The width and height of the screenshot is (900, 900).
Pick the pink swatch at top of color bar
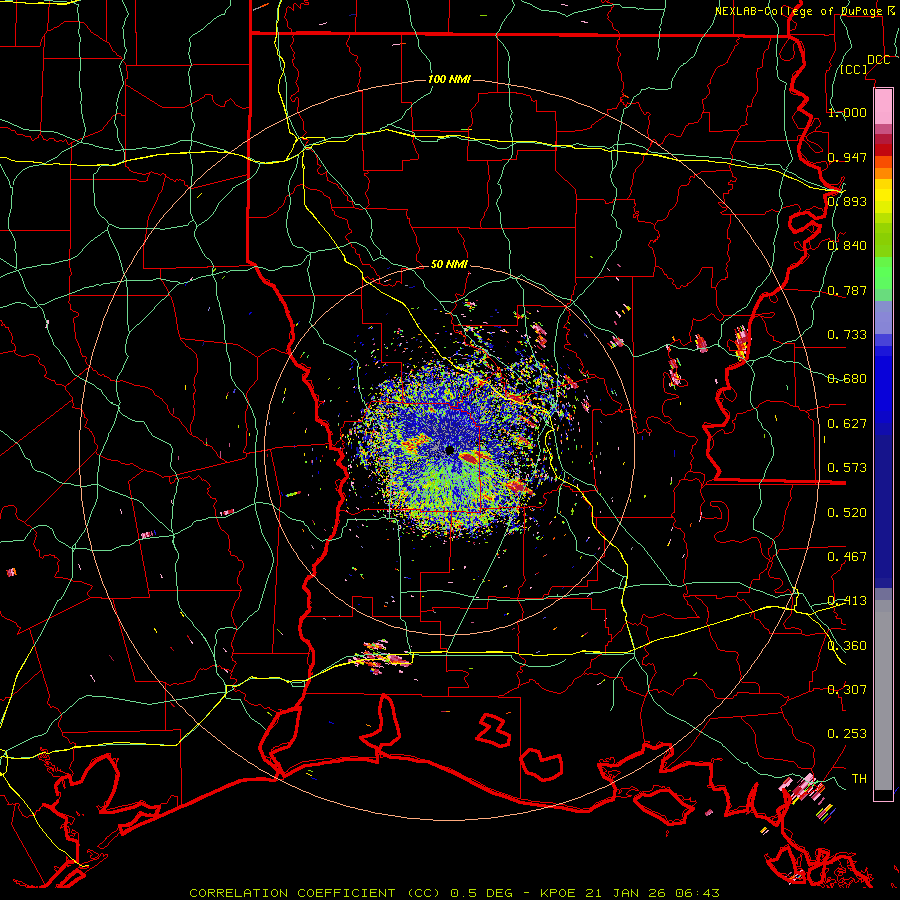(x=883, y=106)
